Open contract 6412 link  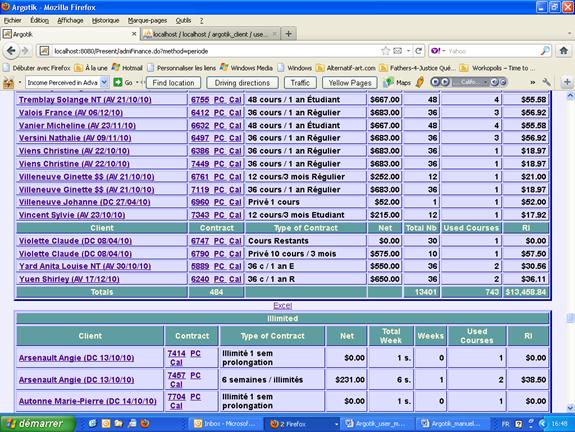(x=200, y=113)
